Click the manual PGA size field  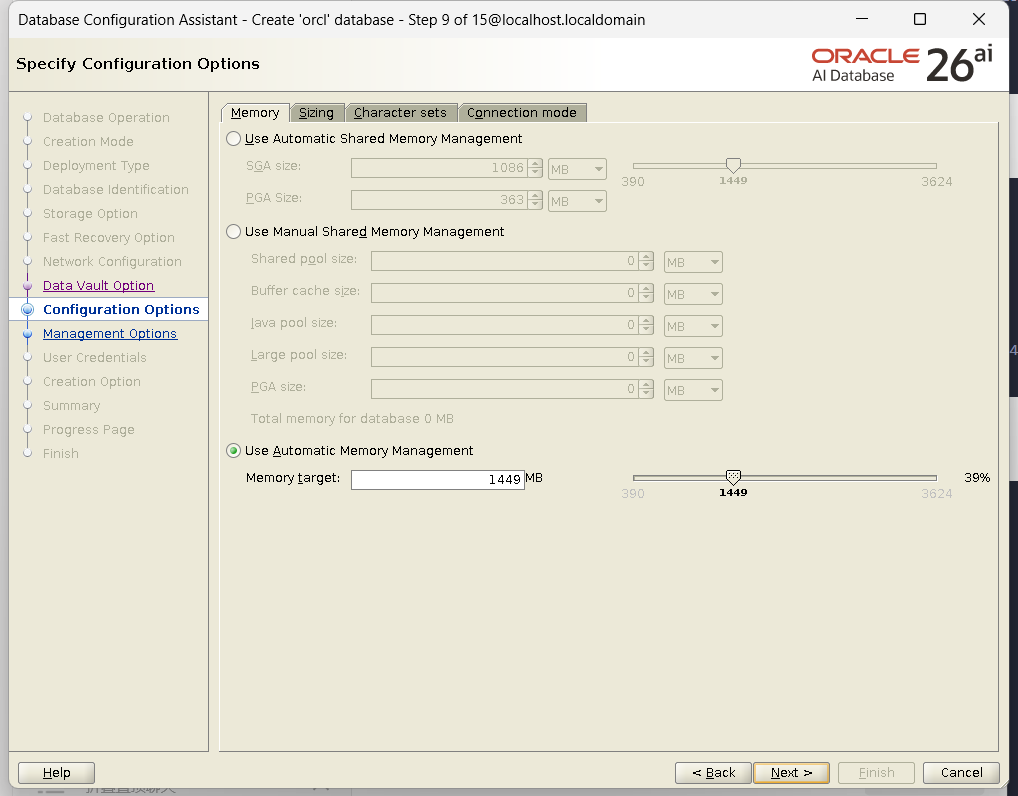pos(505,389)
